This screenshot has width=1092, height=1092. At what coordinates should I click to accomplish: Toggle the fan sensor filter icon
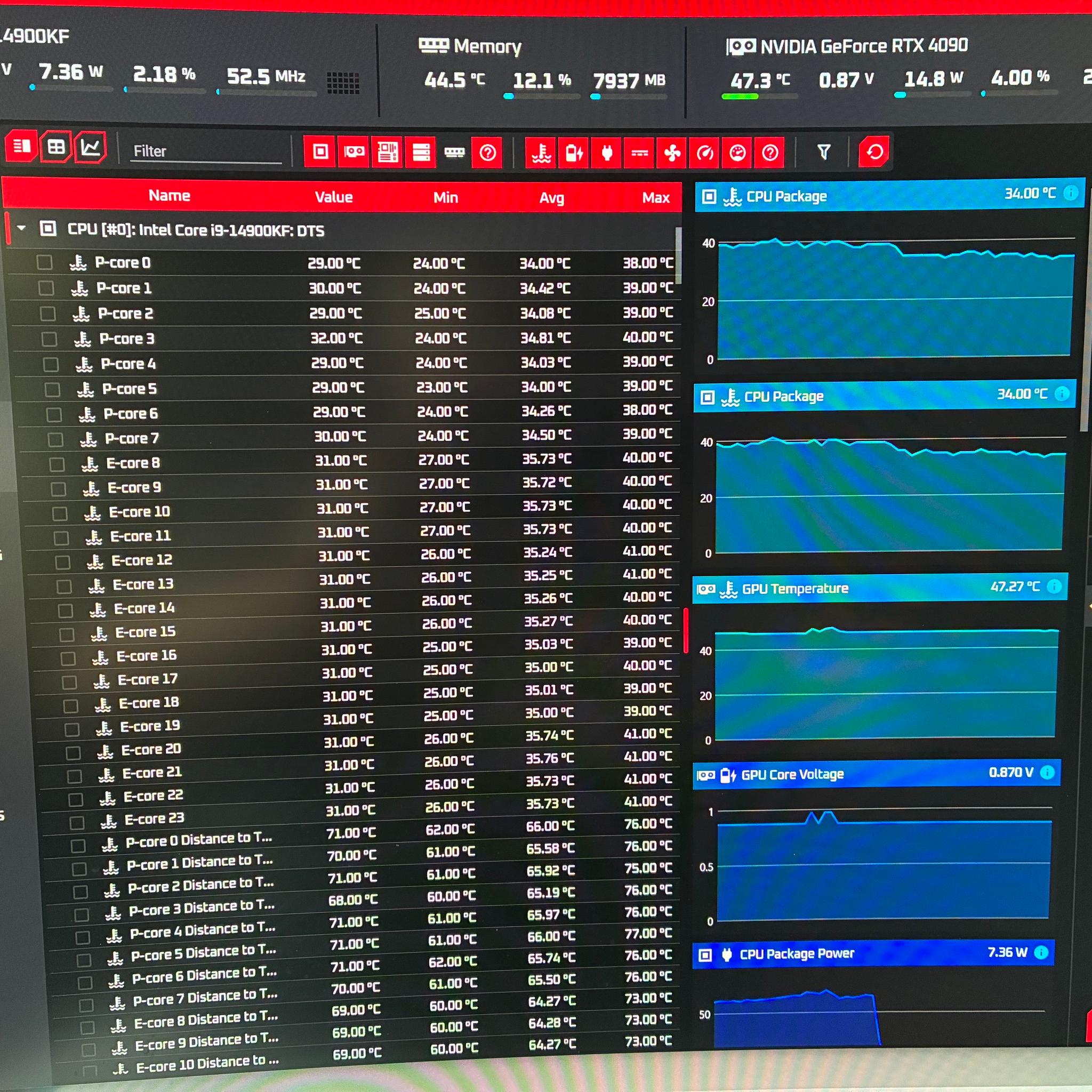tap(672, 153)
